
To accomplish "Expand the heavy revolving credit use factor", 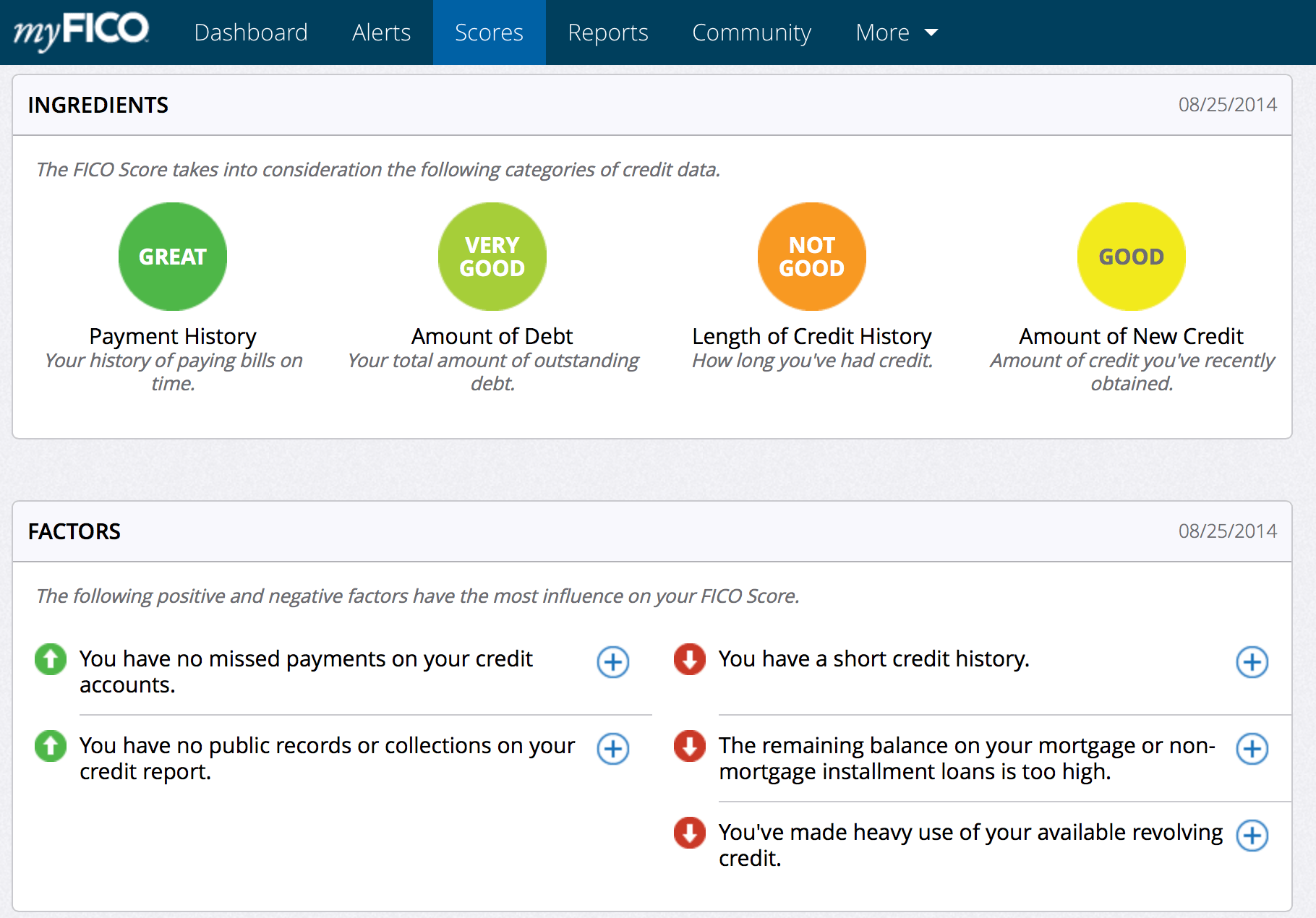I will click(x=1252, y=836).
